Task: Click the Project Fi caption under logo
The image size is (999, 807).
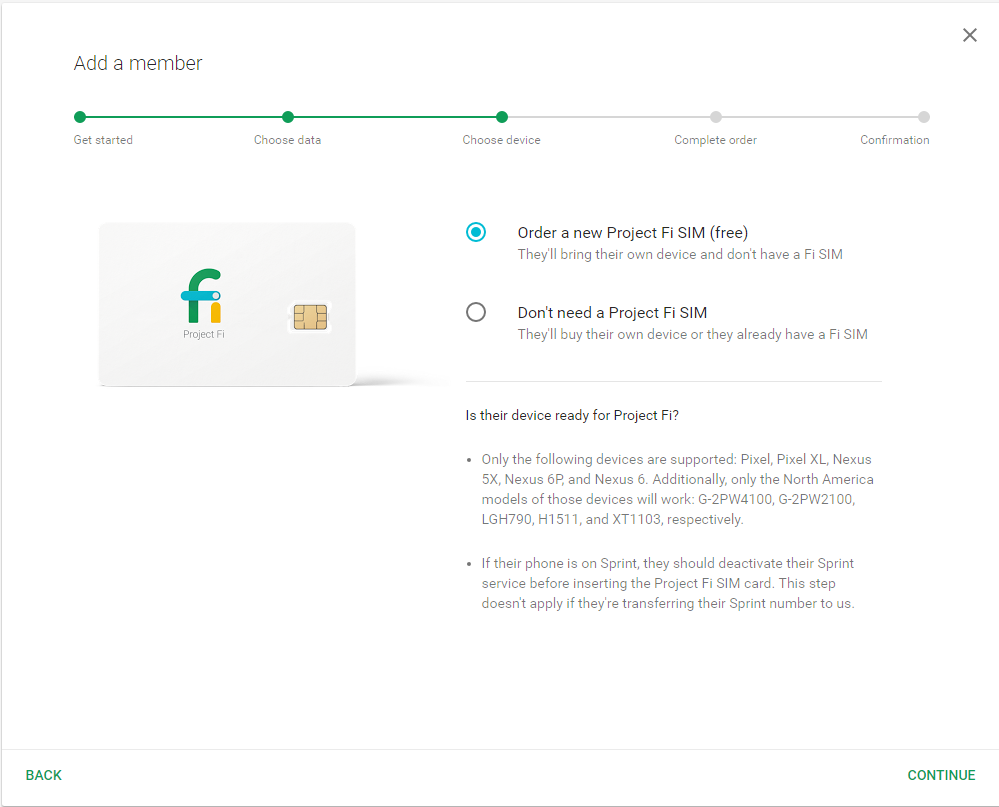Action: coord(204,334)
